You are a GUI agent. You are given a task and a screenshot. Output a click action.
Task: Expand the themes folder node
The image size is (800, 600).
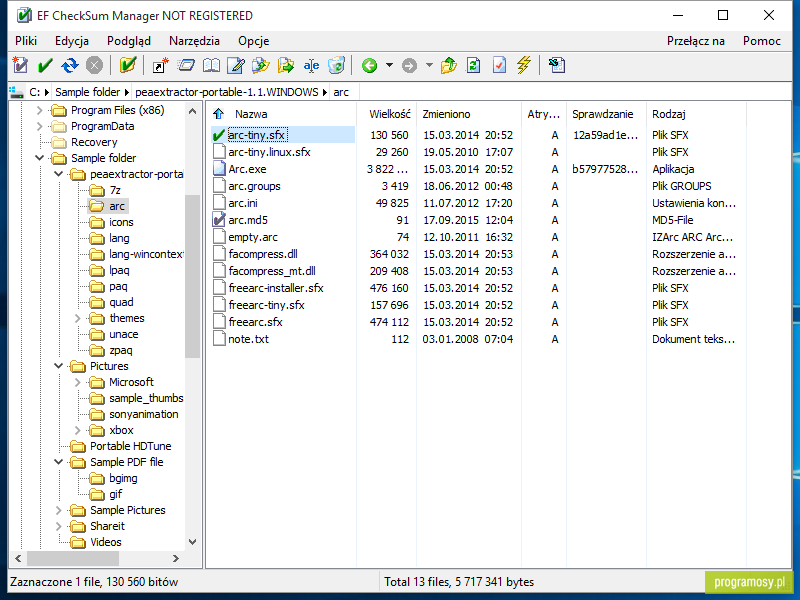pos(78,318)
